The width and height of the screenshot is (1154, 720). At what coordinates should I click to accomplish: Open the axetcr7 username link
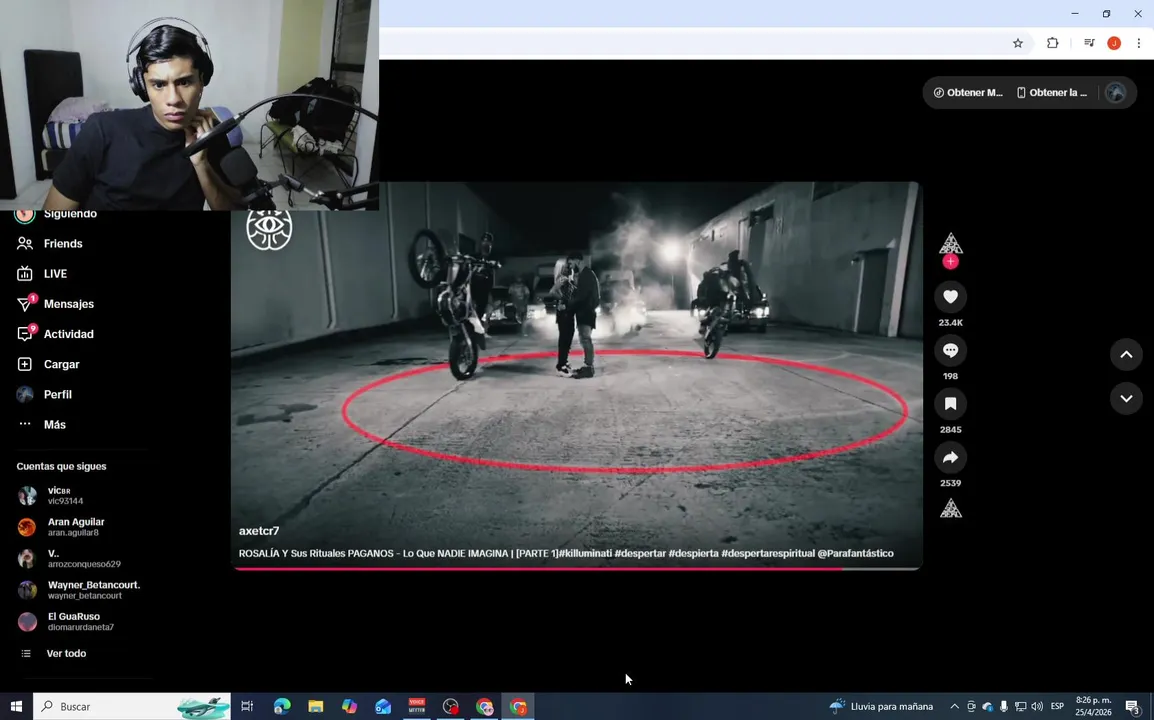(258, 531)
